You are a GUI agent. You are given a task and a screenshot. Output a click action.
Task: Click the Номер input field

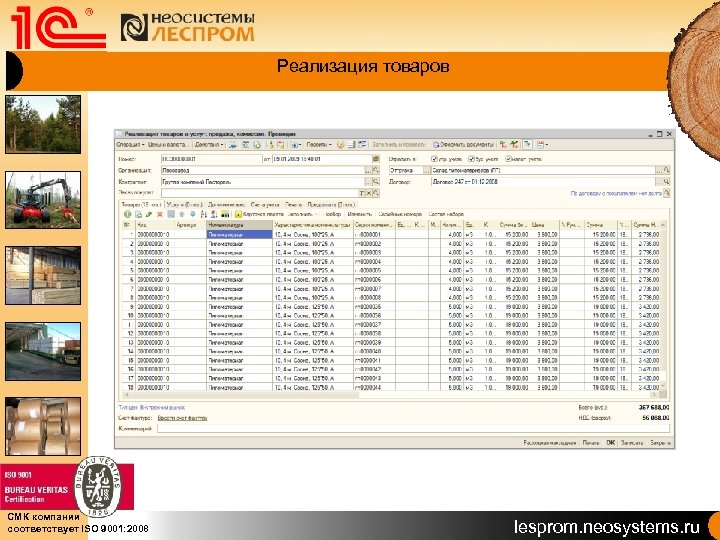tap(211, 159)
